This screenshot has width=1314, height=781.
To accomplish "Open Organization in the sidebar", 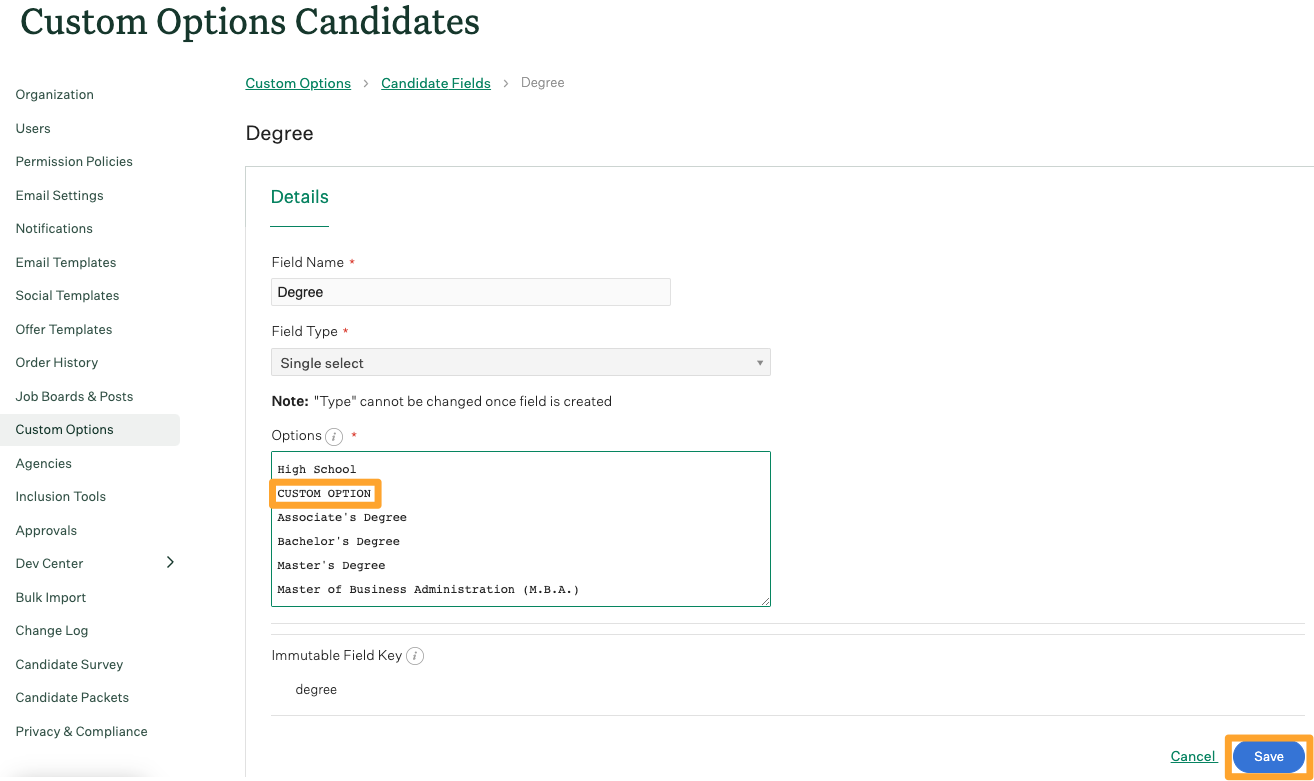I will [x=55, y=95].
